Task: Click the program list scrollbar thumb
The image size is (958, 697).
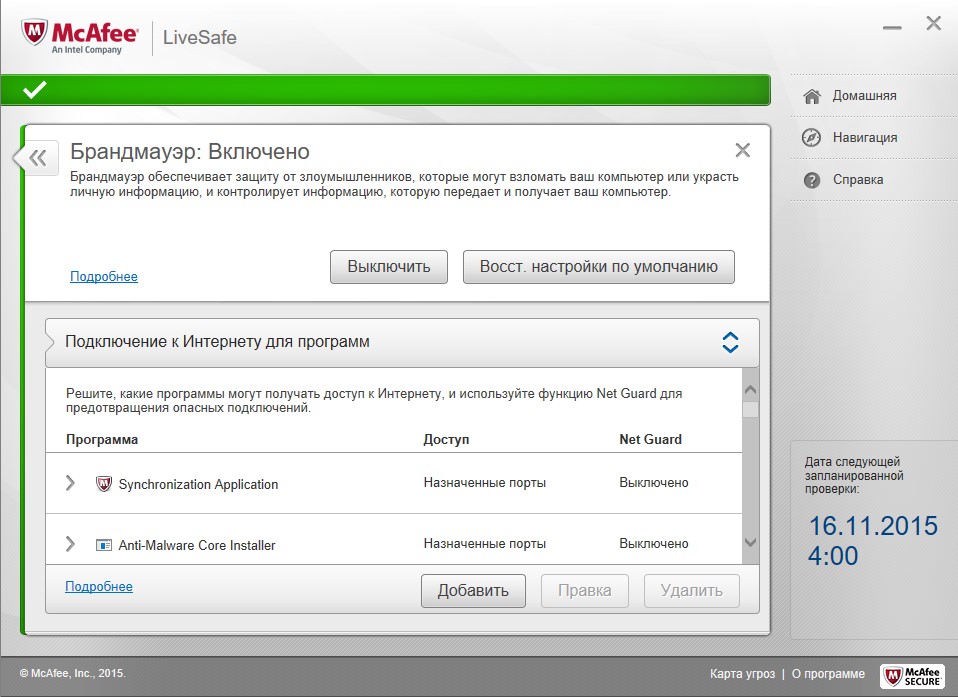Action: click(x=751, y=409)
